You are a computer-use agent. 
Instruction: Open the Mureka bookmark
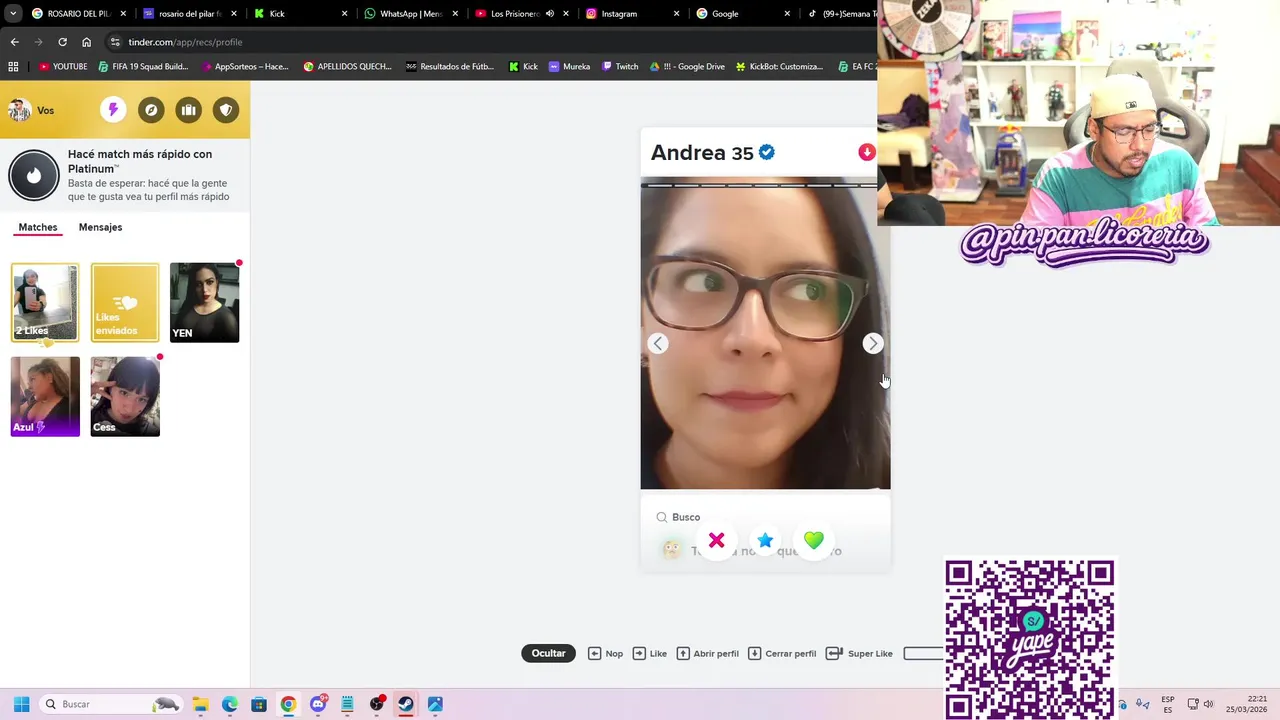click(569, 67)
